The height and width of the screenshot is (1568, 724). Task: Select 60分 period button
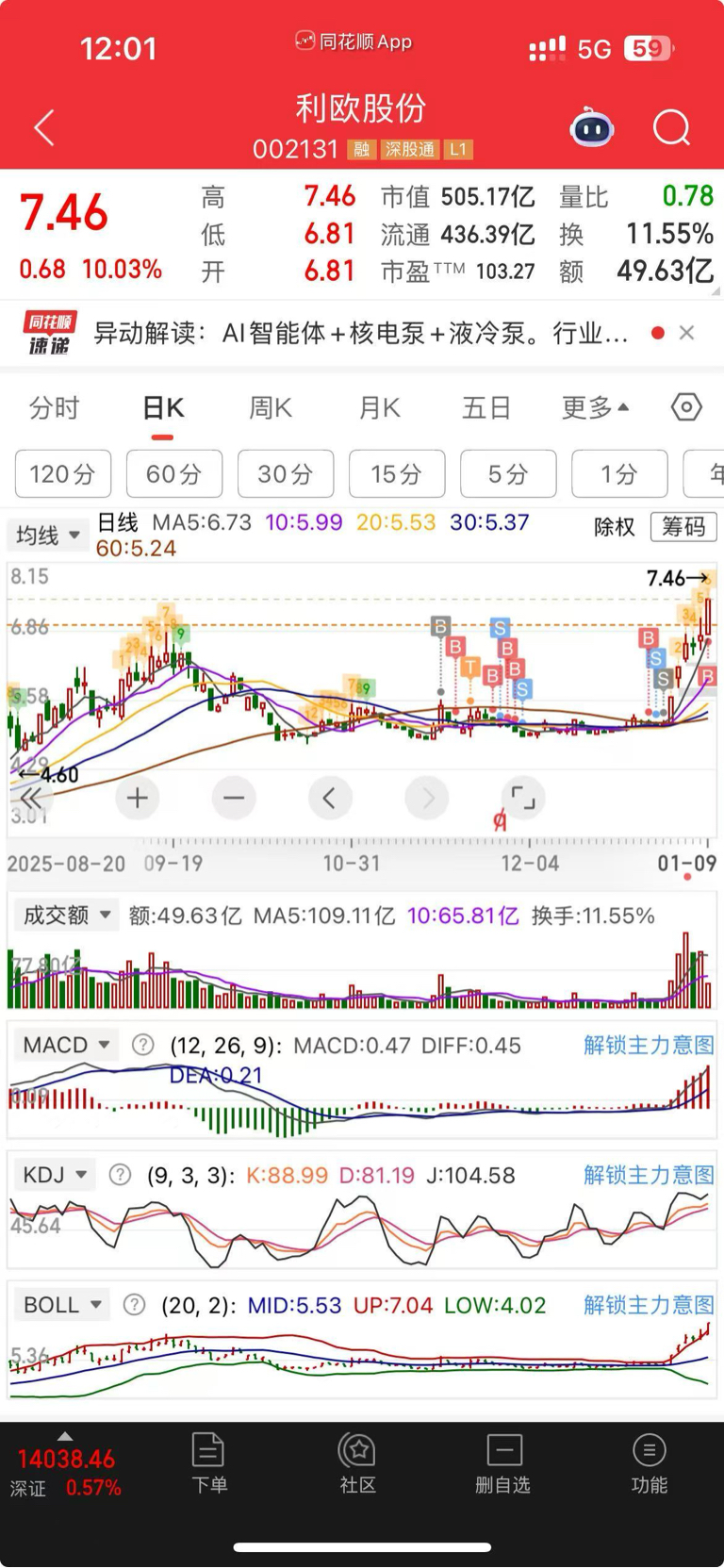point(174,473)
